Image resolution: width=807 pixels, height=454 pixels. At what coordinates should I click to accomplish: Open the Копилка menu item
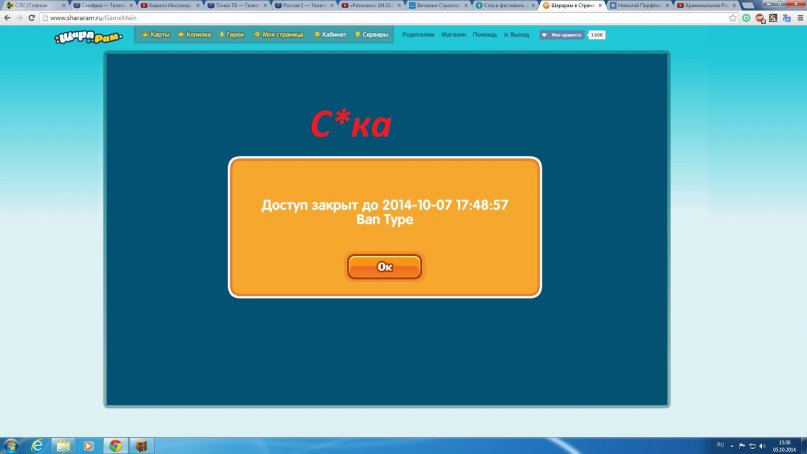[x=195, y=34]
